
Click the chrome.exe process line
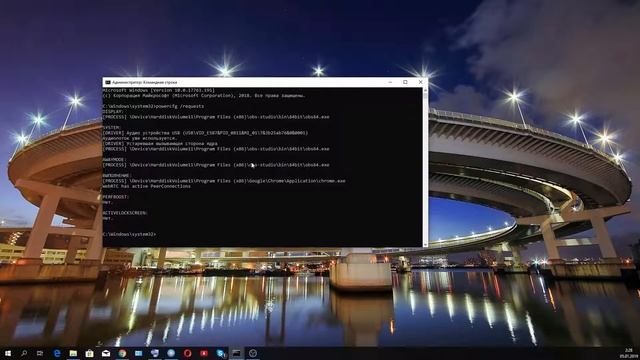224,181
